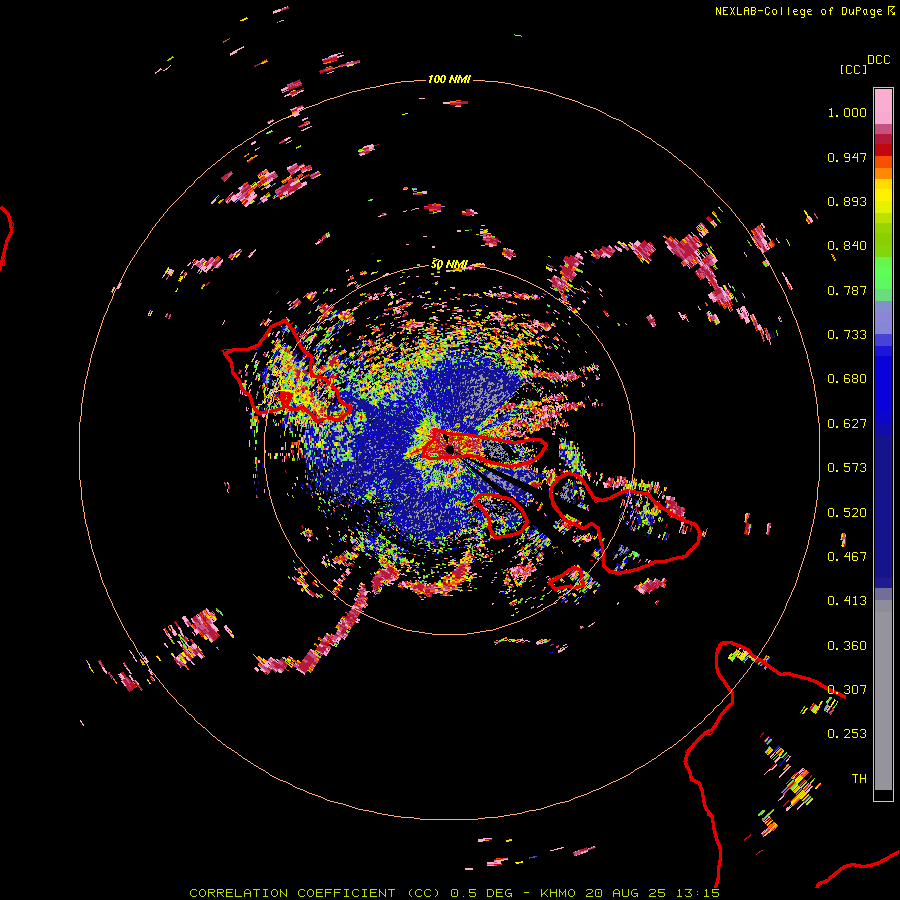Click the TH threshold label on the legend
900x900 pixels.
click(x=859, y=779)
